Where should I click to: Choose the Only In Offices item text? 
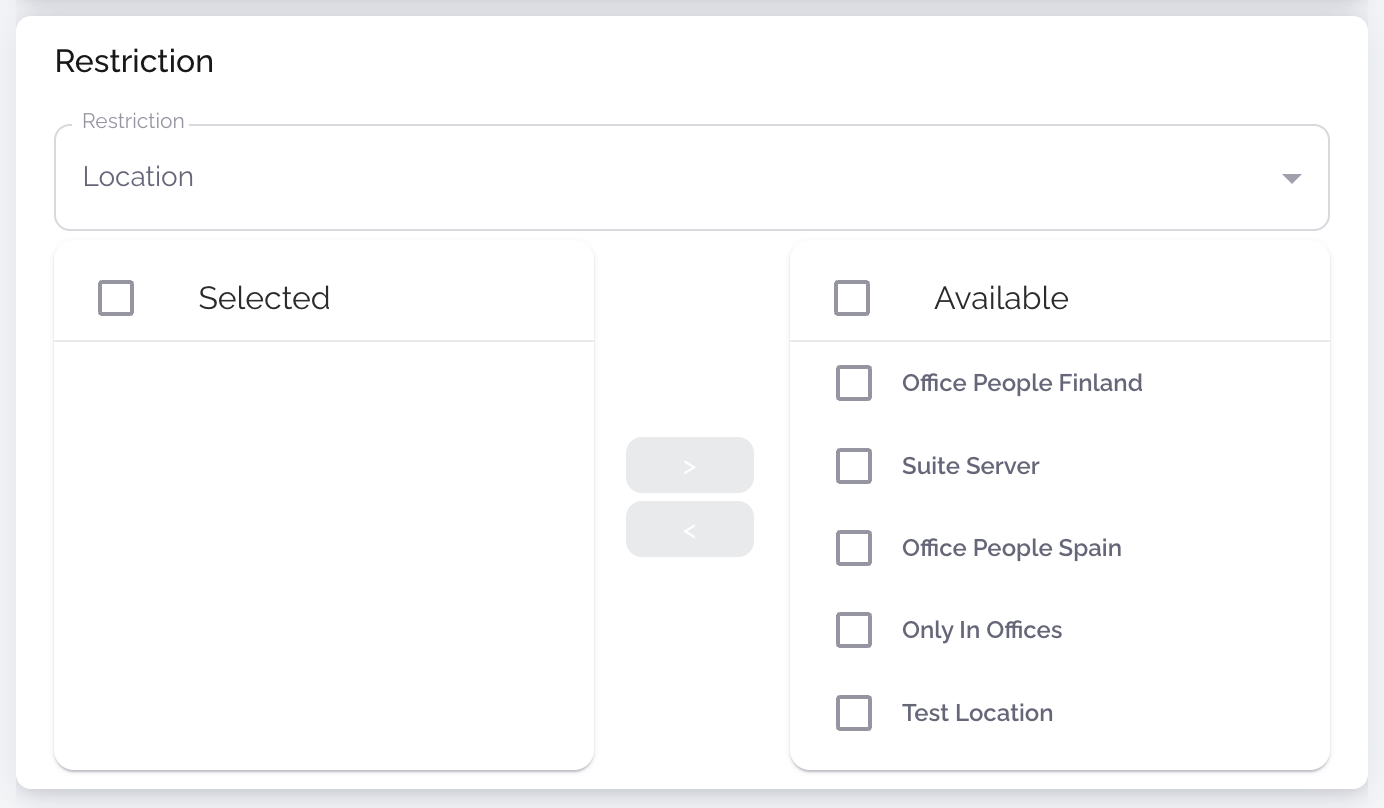click(981, 630)
